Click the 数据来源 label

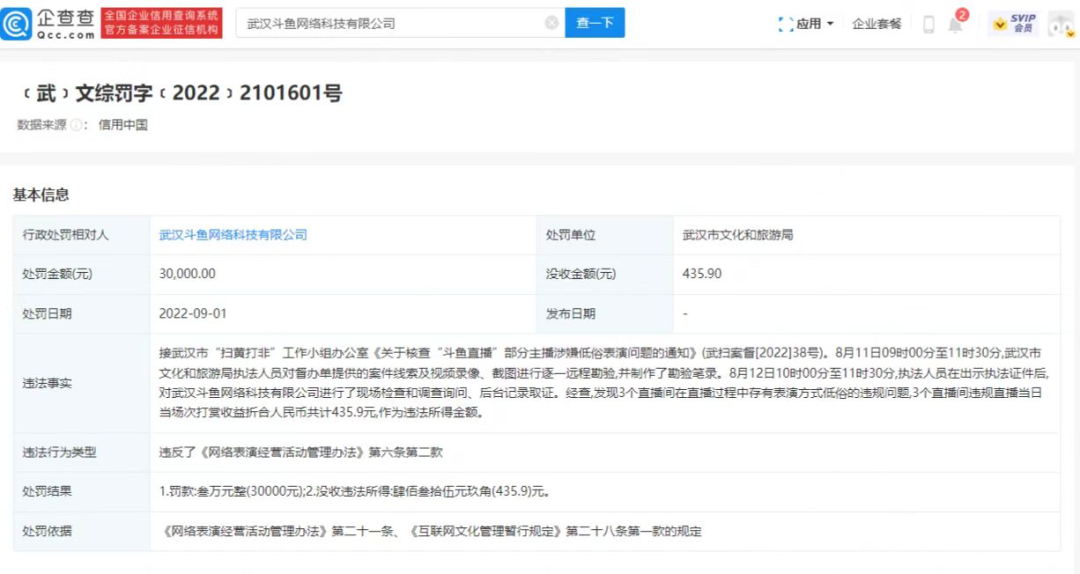41,125
